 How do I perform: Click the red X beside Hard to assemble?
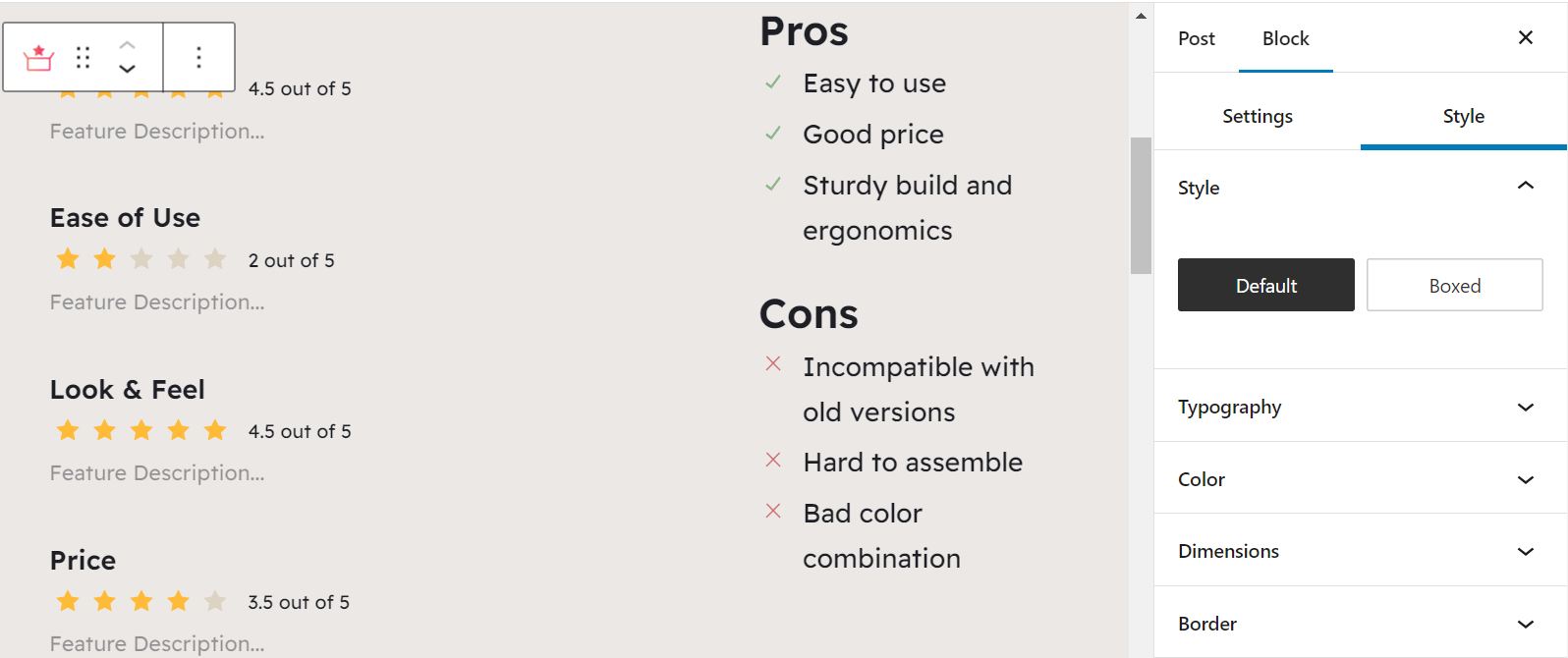tap(773, 459)
